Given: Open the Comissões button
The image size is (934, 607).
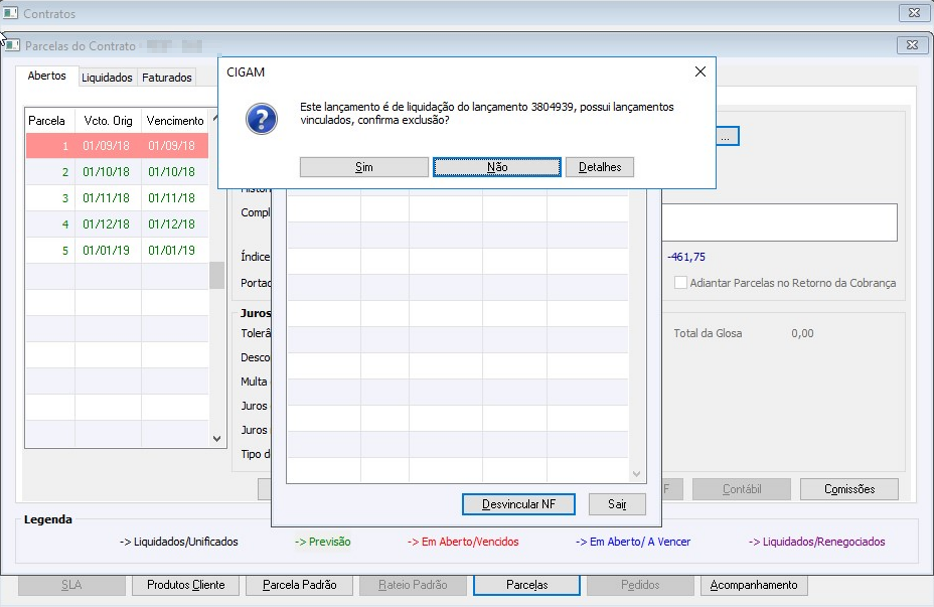Looking at the screenshot, I should coord(849,489).
